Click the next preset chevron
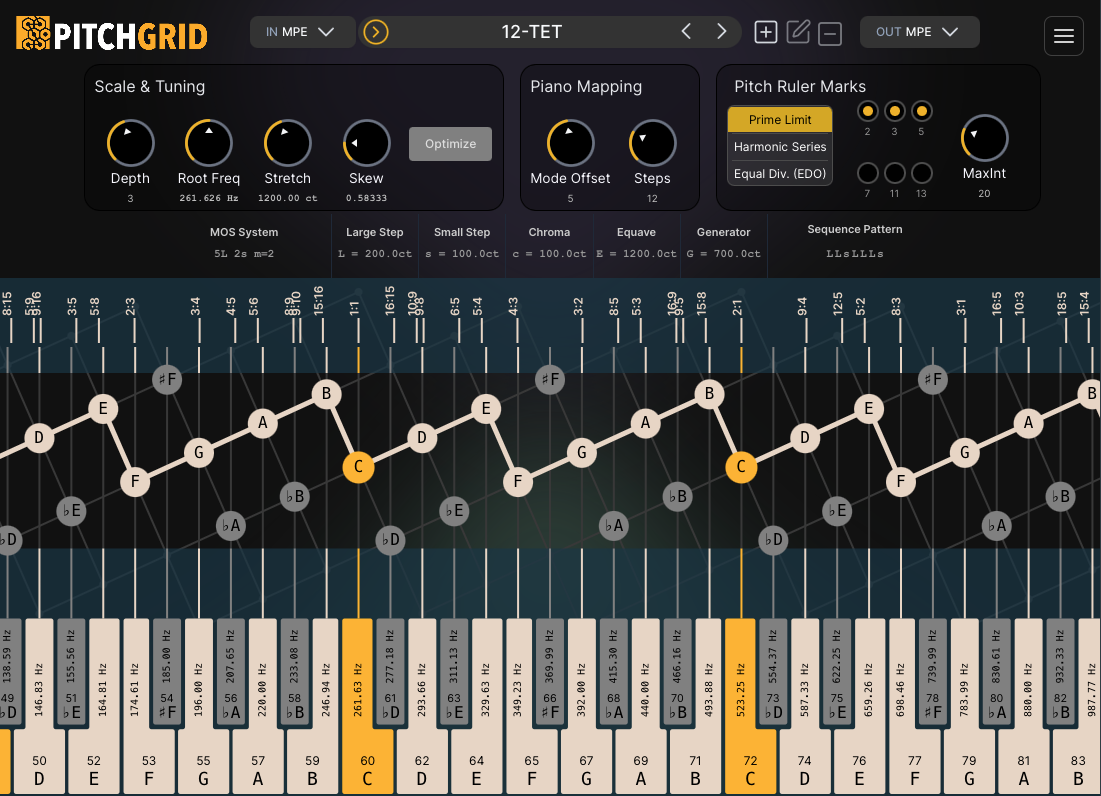 coord(721,31)
